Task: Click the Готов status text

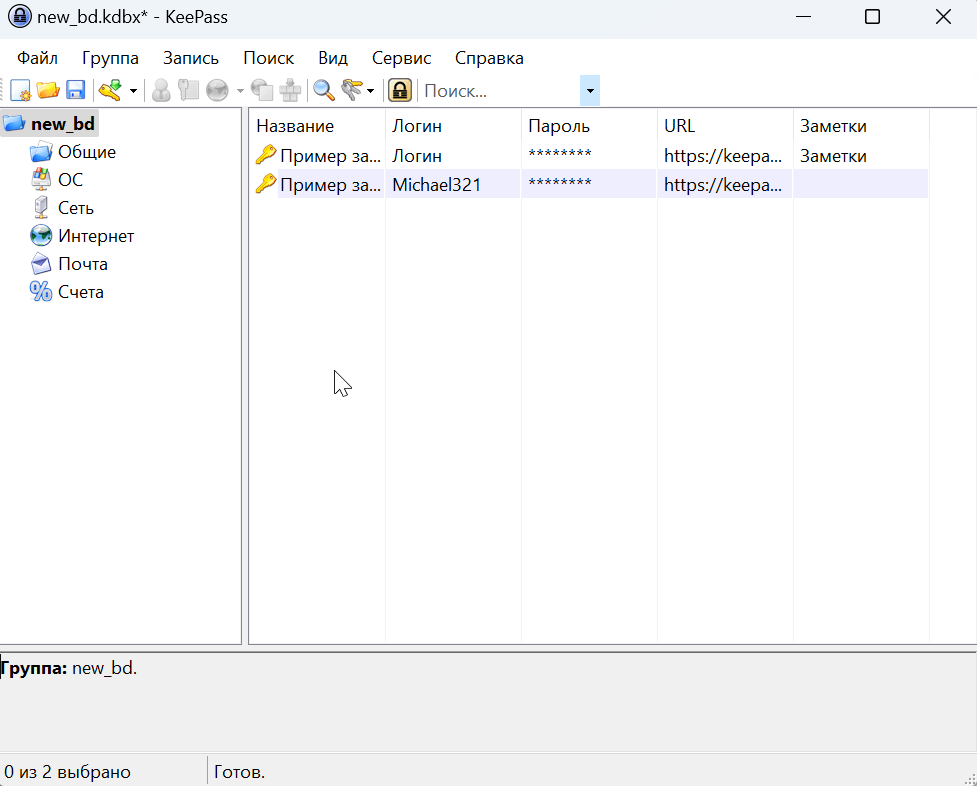Action: [239, 772]
